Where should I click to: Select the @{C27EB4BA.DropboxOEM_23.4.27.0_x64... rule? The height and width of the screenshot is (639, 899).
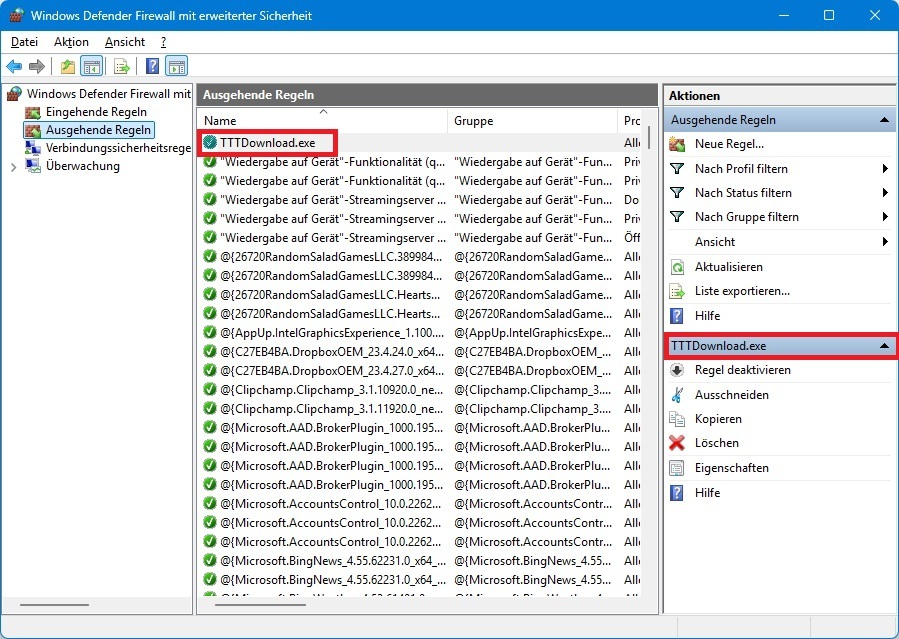(420, 371)
